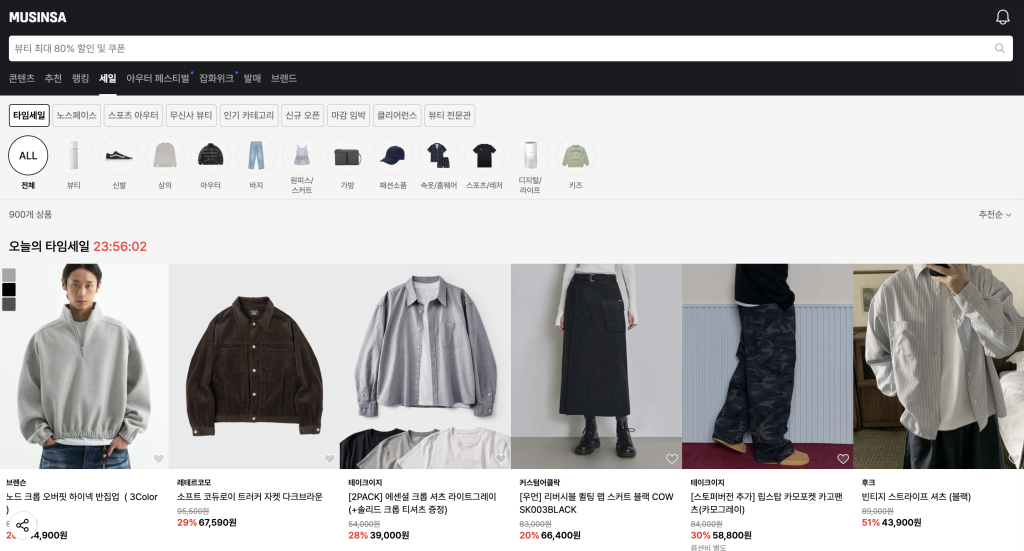The width and height of the screenshot is (1024, 551).
Task: Select the 아우터 outerwear category icon
Action: [210, 156]
